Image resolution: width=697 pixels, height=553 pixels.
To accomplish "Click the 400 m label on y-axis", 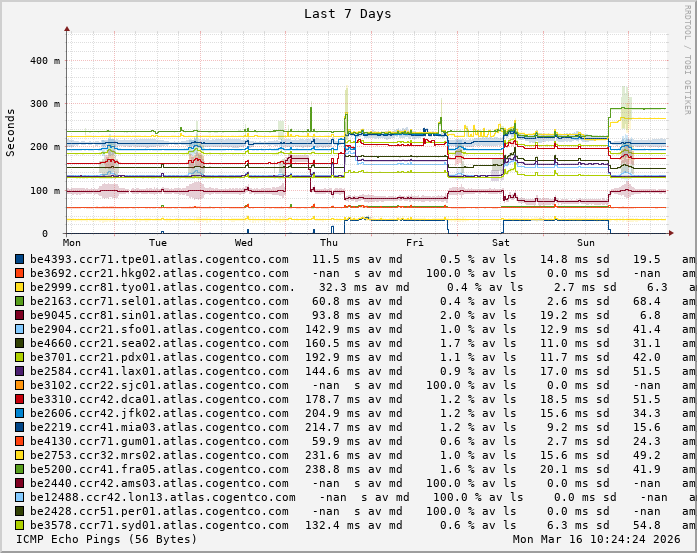I will point(38,61).
